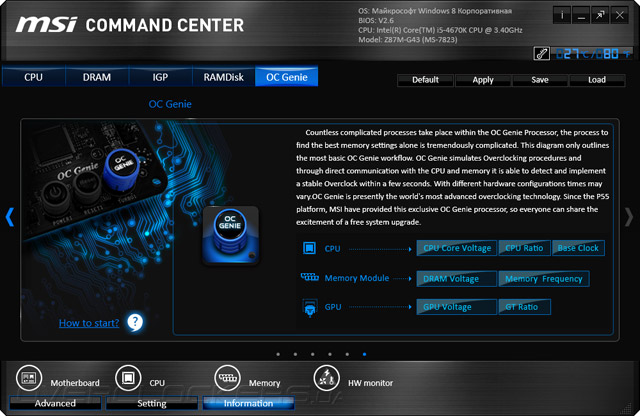Click the CPU chip icon in diagram
This screenshot has height=416, width=640.
309,248
